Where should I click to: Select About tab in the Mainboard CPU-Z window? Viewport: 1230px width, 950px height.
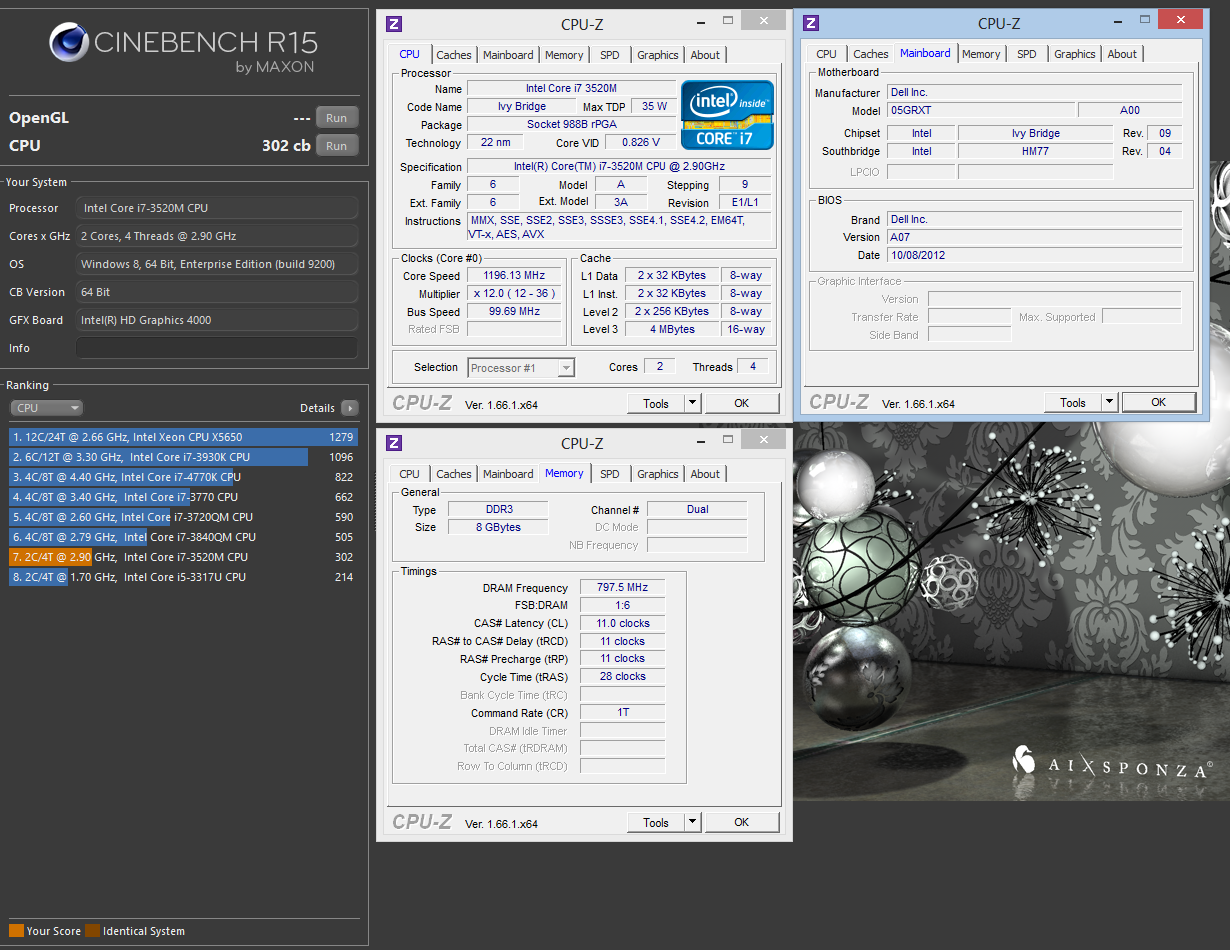click(x=1122, y=54)
